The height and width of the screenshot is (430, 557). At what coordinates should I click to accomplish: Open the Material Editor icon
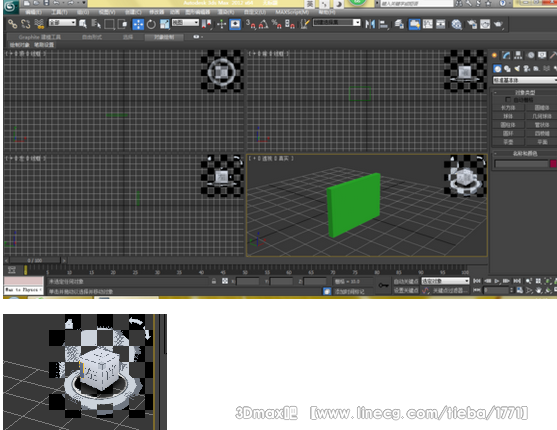(x=456, y=24)
